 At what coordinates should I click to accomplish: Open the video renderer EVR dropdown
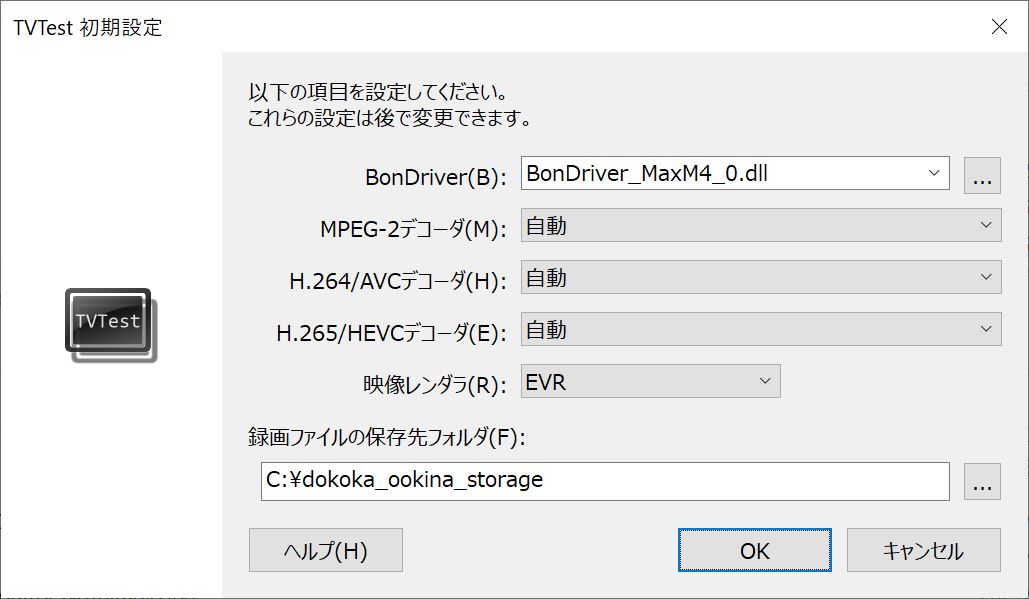tap(650, 381)
